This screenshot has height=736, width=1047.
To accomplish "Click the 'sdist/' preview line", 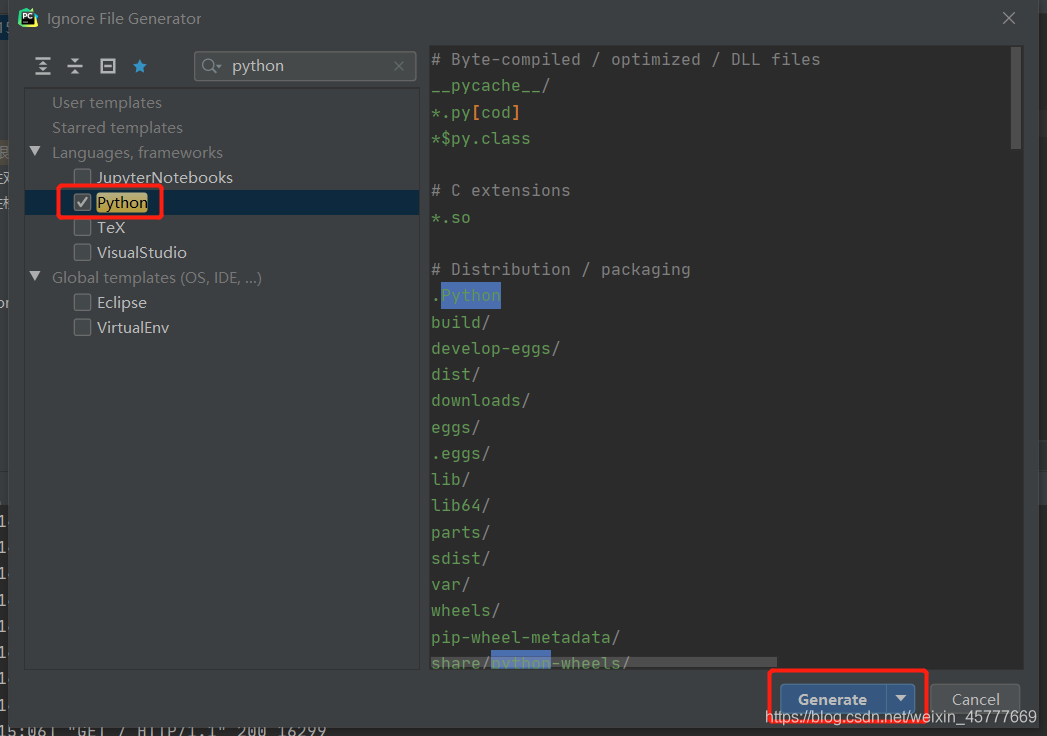I will [x=461, y=558].
